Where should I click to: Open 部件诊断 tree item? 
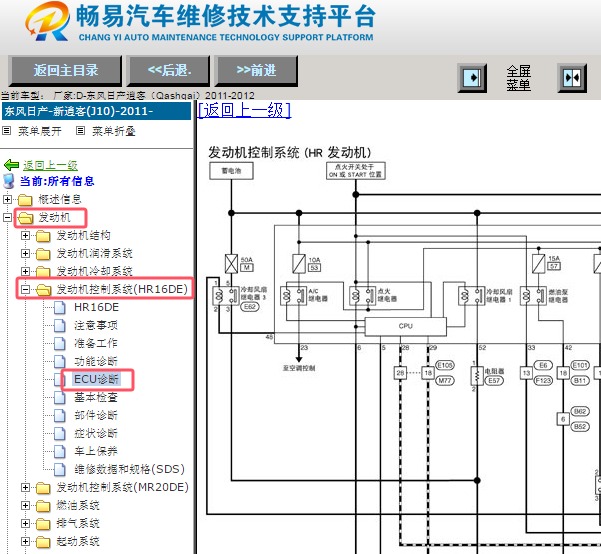click(x=96, y=416)
